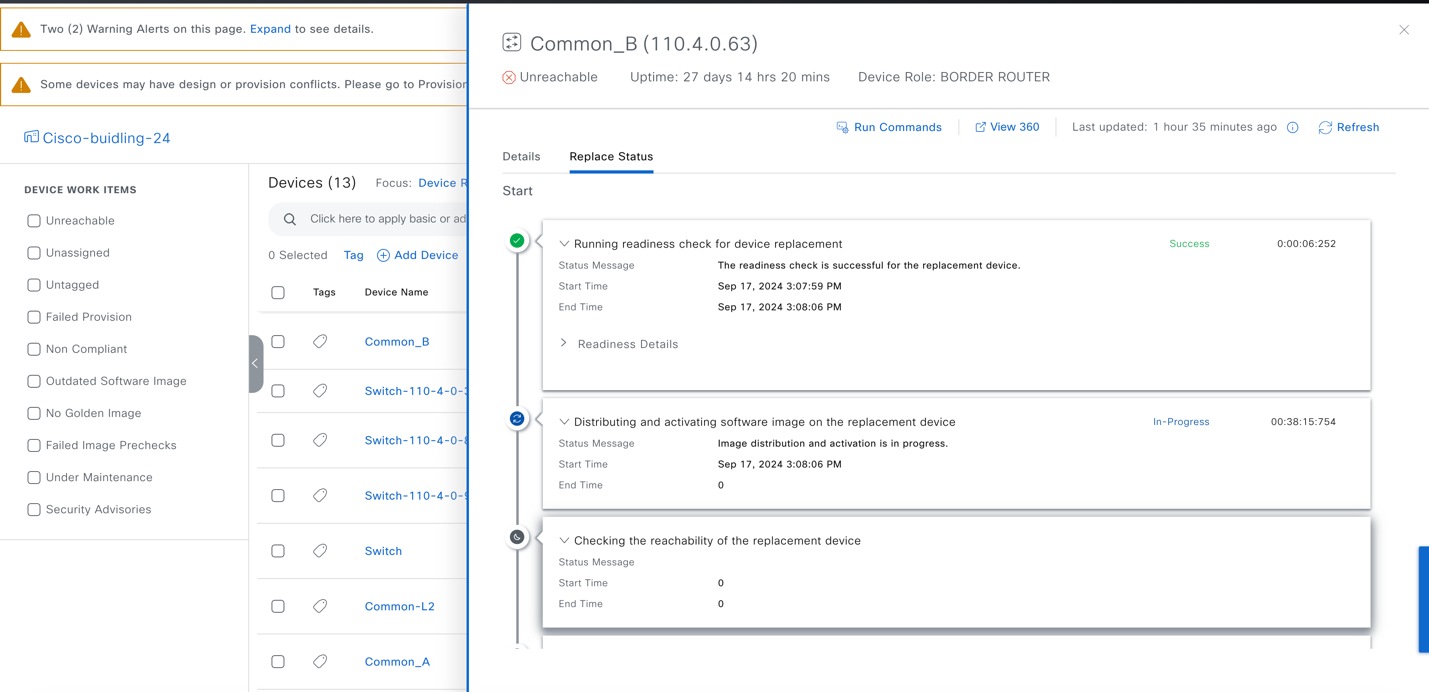Open the Common-L2 device details

point(399,606)
